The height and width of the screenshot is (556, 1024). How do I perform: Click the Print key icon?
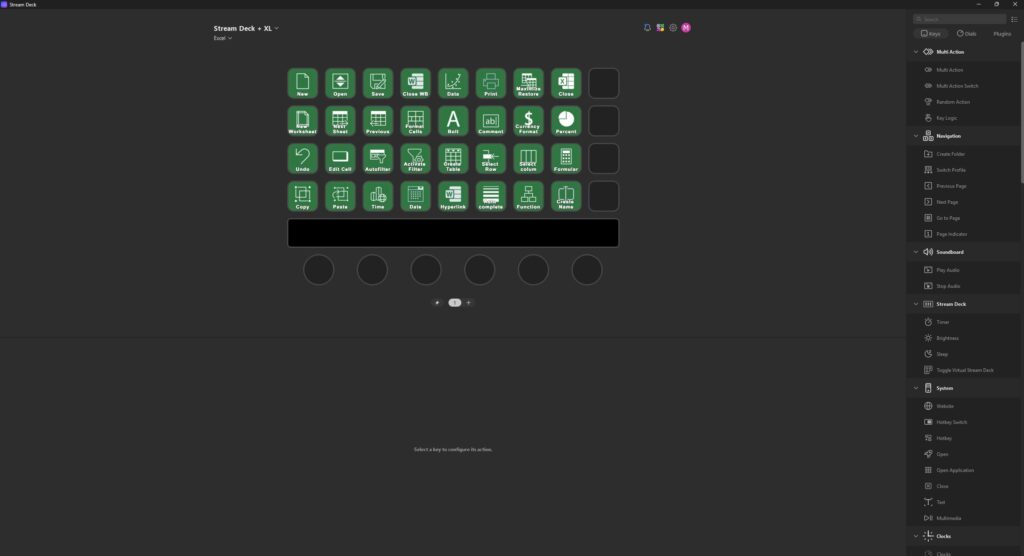click(490, 84)
